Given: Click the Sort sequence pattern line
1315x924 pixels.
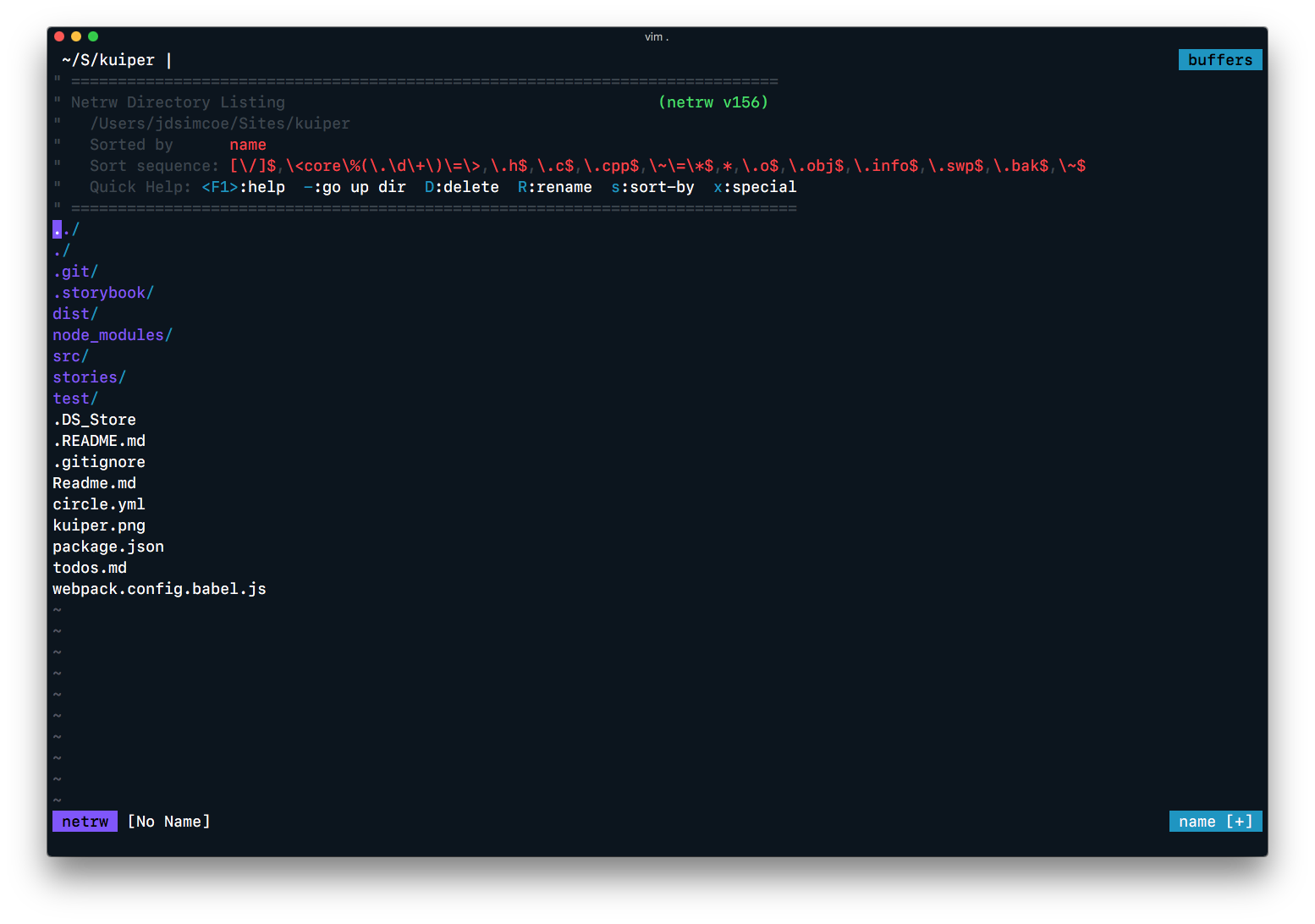Looking at the screenshot, I should [x=587, y=166].
